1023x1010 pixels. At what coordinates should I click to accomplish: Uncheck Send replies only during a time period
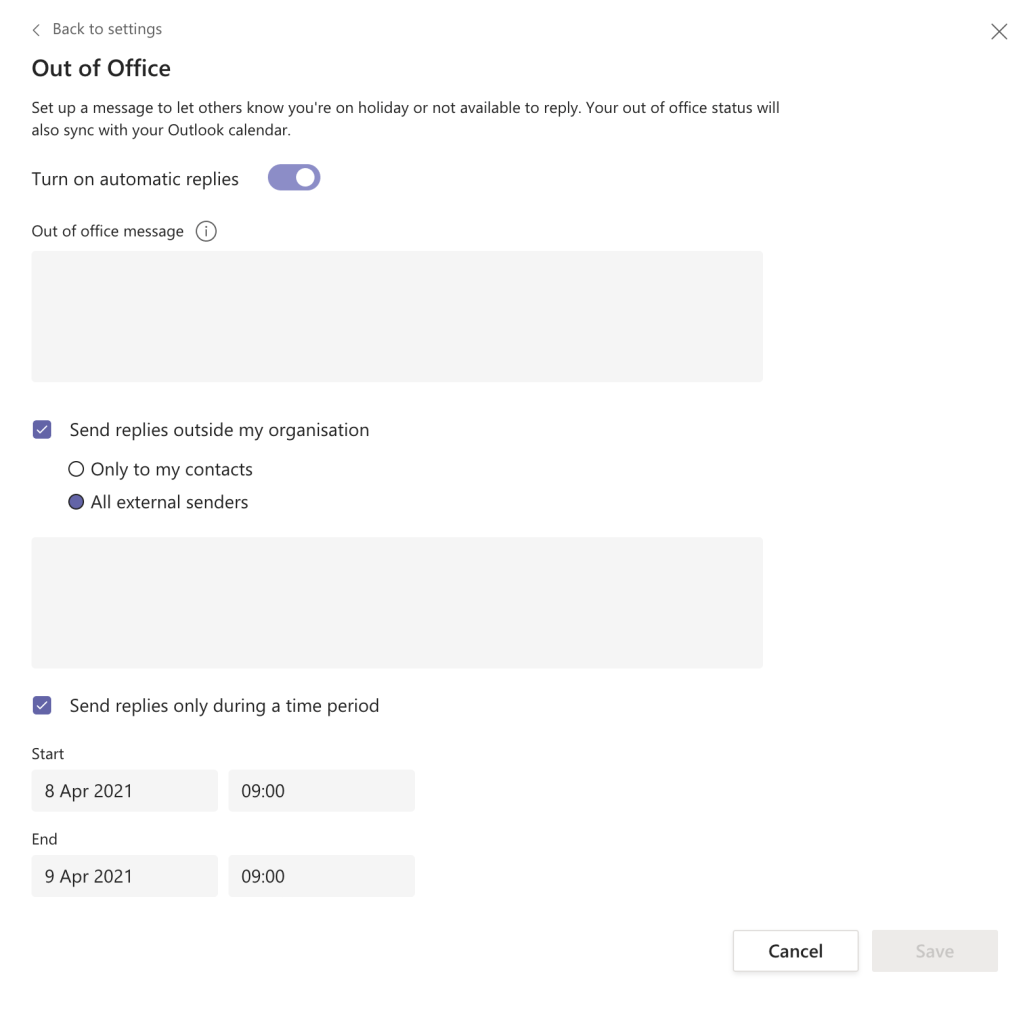42,706
